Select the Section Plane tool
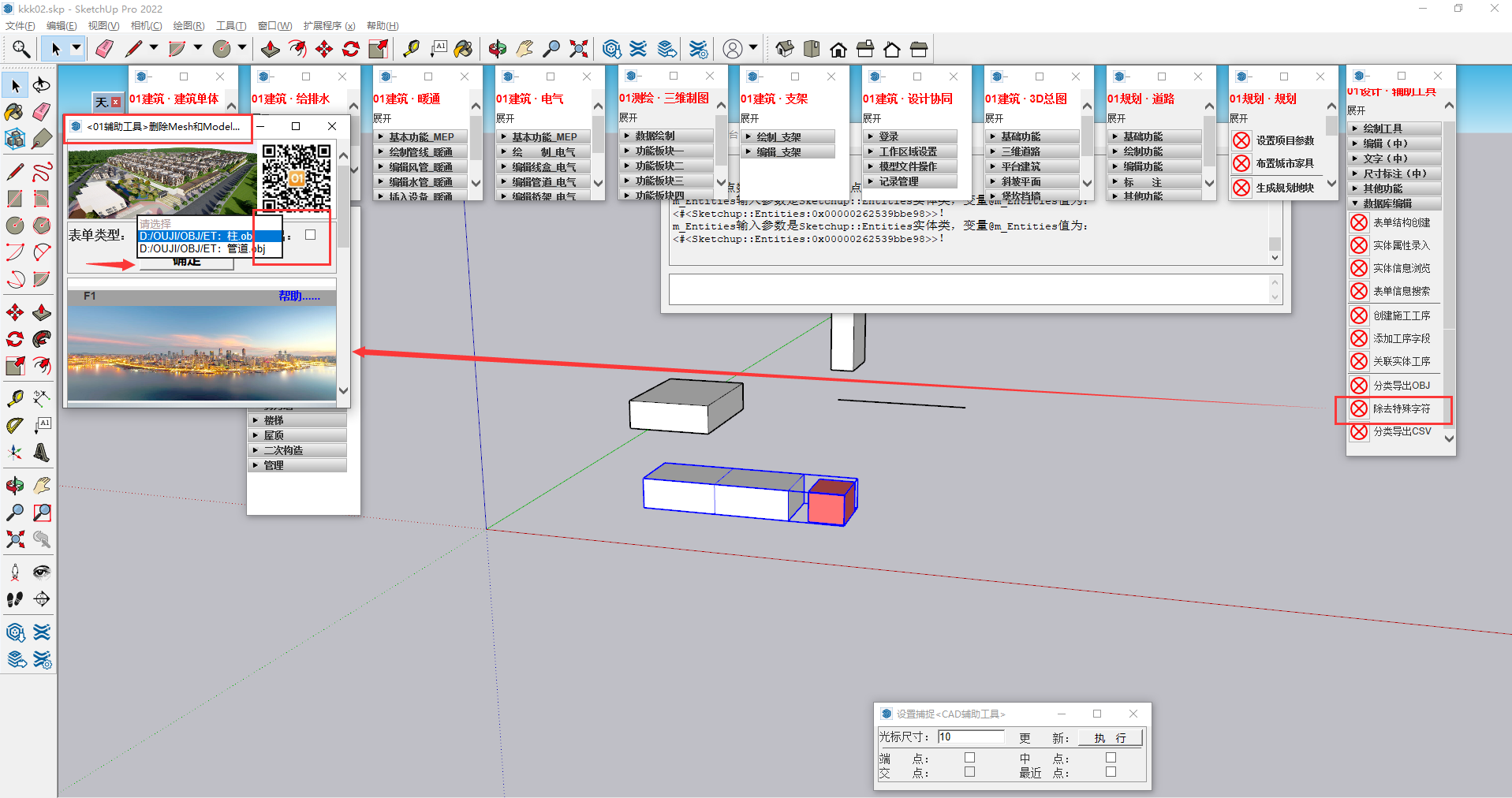The image size is (1512, 798). point(42,599)
